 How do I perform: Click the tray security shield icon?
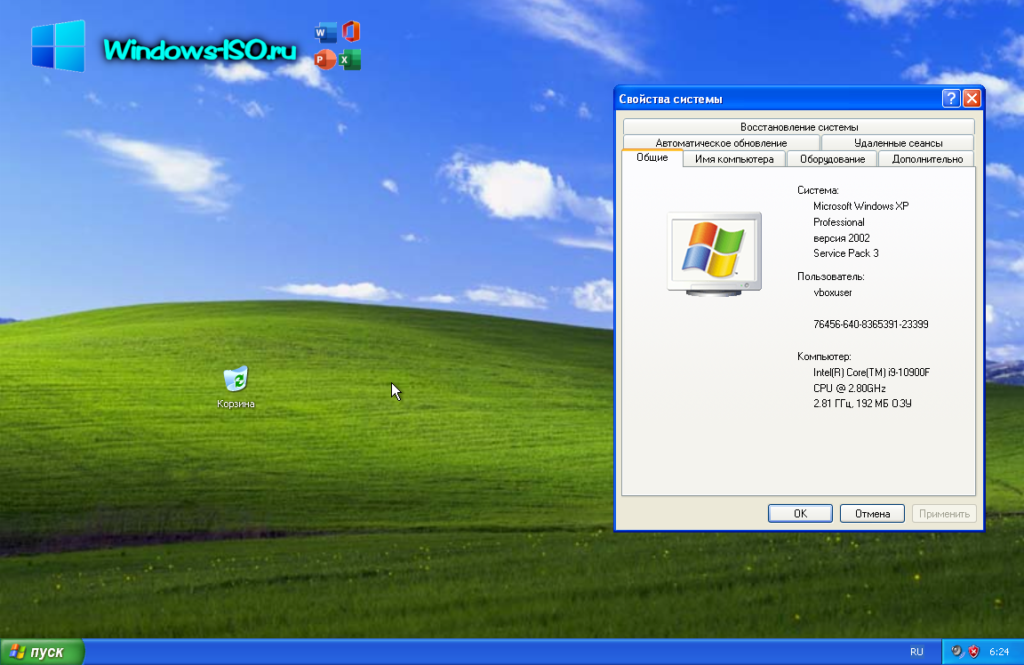pos(974,651)
